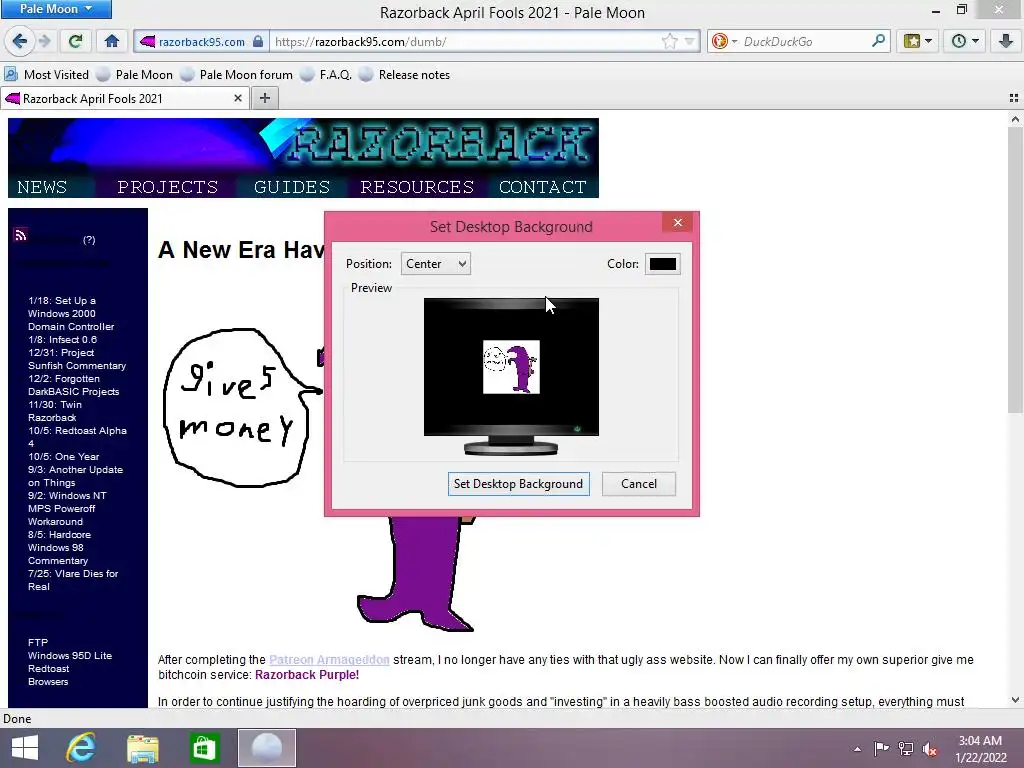The width and height of the screenshot is (1024, 768).
Task: Open the downloads arrow button
Action: pos(1006,41)
